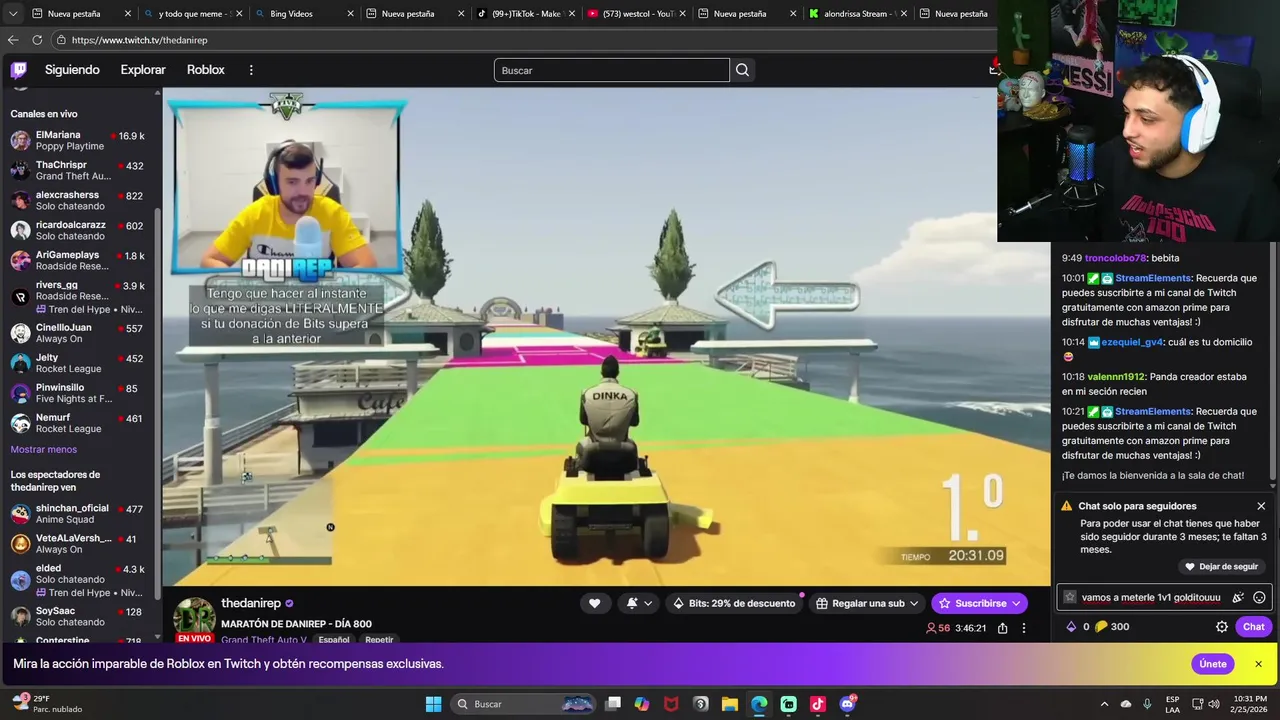The image size is (1280, 720).
Task: Click the purple Chat send button
Action: [x=1254, y=627]
